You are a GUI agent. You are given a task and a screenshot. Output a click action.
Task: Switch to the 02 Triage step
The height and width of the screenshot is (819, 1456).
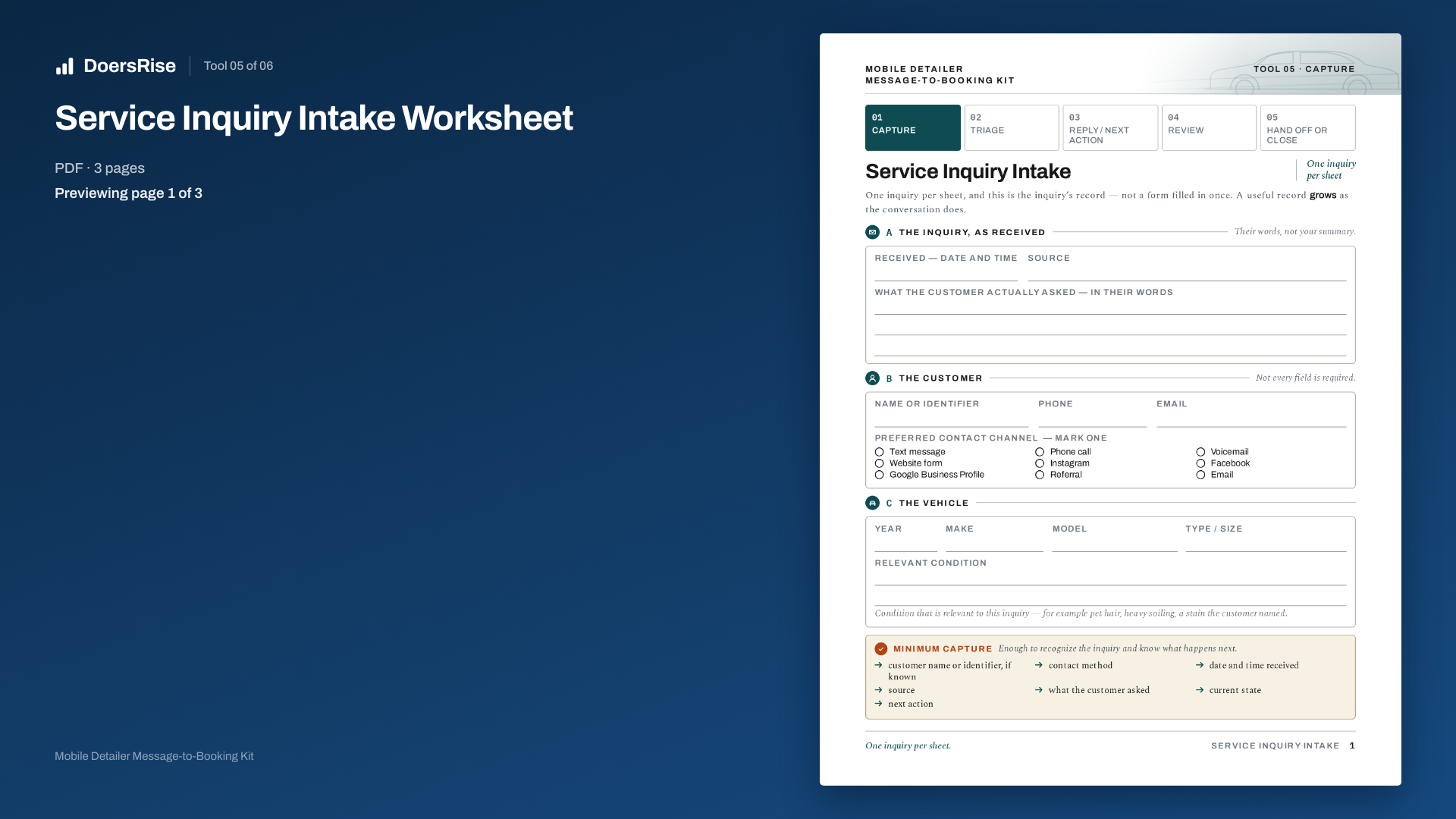1012,127
